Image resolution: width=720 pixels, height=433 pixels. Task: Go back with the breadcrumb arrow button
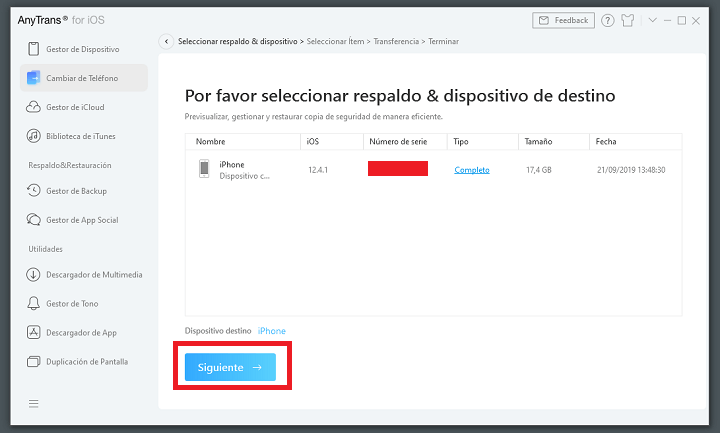(x=166, y=41)
